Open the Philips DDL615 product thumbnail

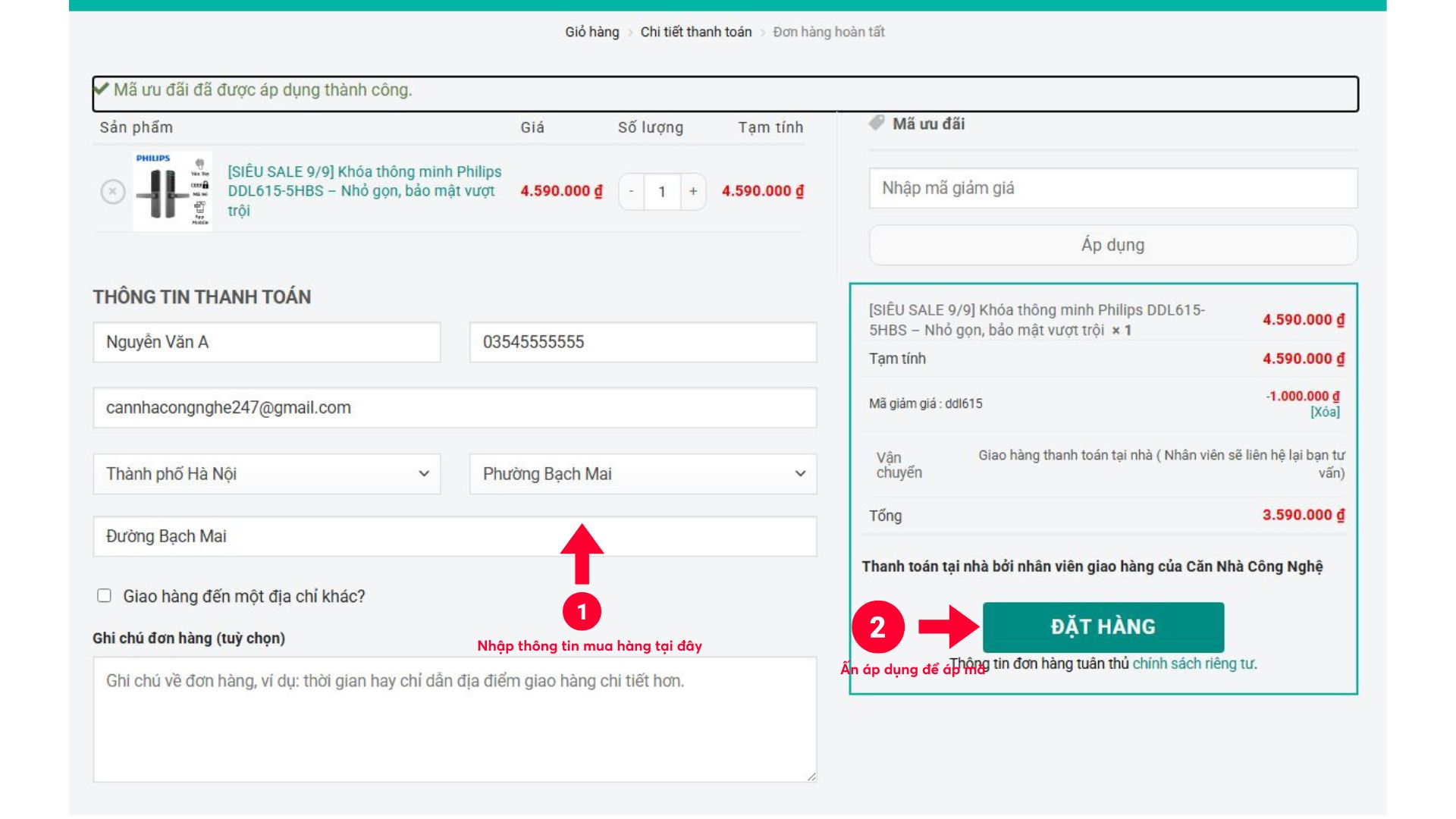tap(173, 191)
